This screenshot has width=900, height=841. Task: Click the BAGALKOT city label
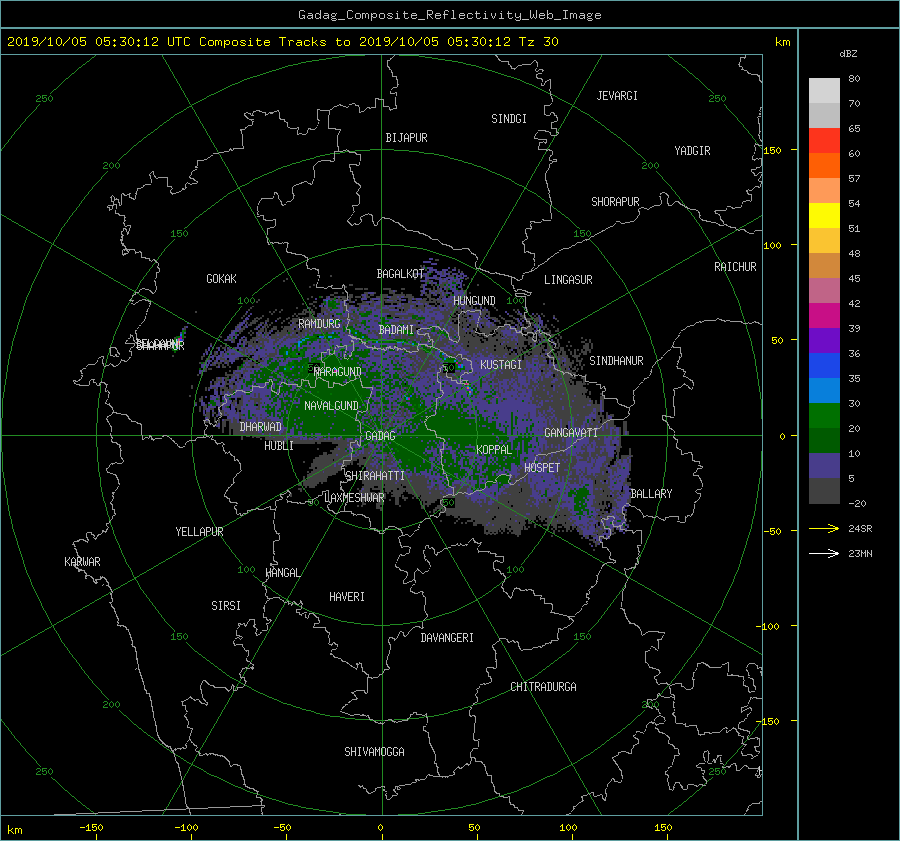point(400,274)
